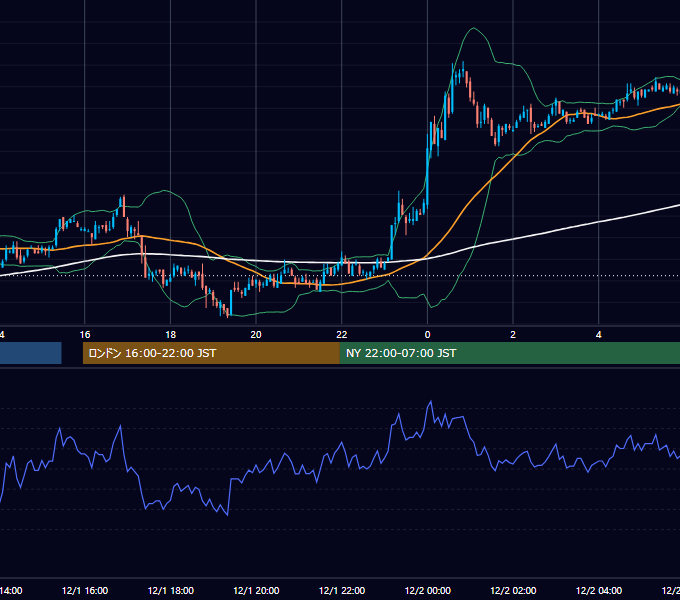The width and height of the screenshot is (680, 600).
Task: Click the '0' midnight label on upper axis
Action: tap(427, 335)
